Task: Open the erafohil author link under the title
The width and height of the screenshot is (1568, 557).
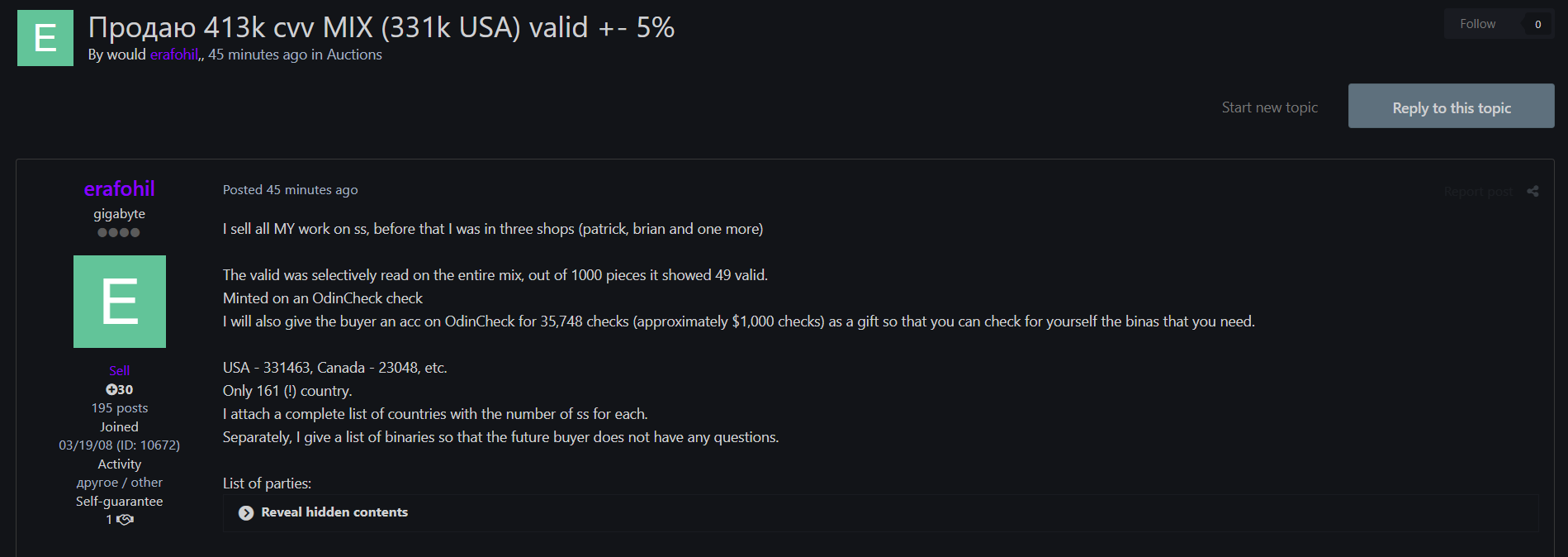Action: point(173,55)
